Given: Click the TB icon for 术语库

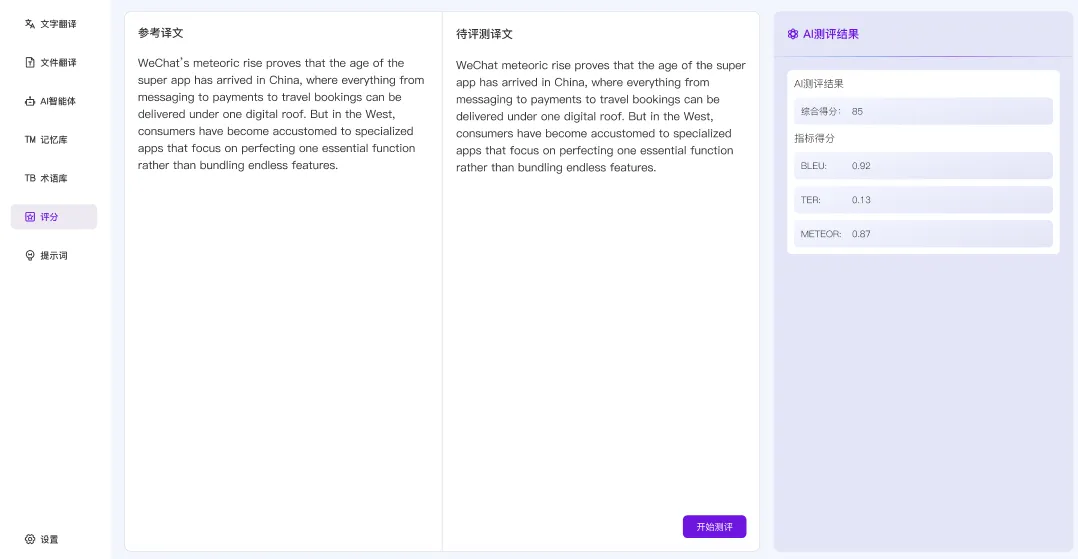Looking at the screenshot, I should pos(30,178).
